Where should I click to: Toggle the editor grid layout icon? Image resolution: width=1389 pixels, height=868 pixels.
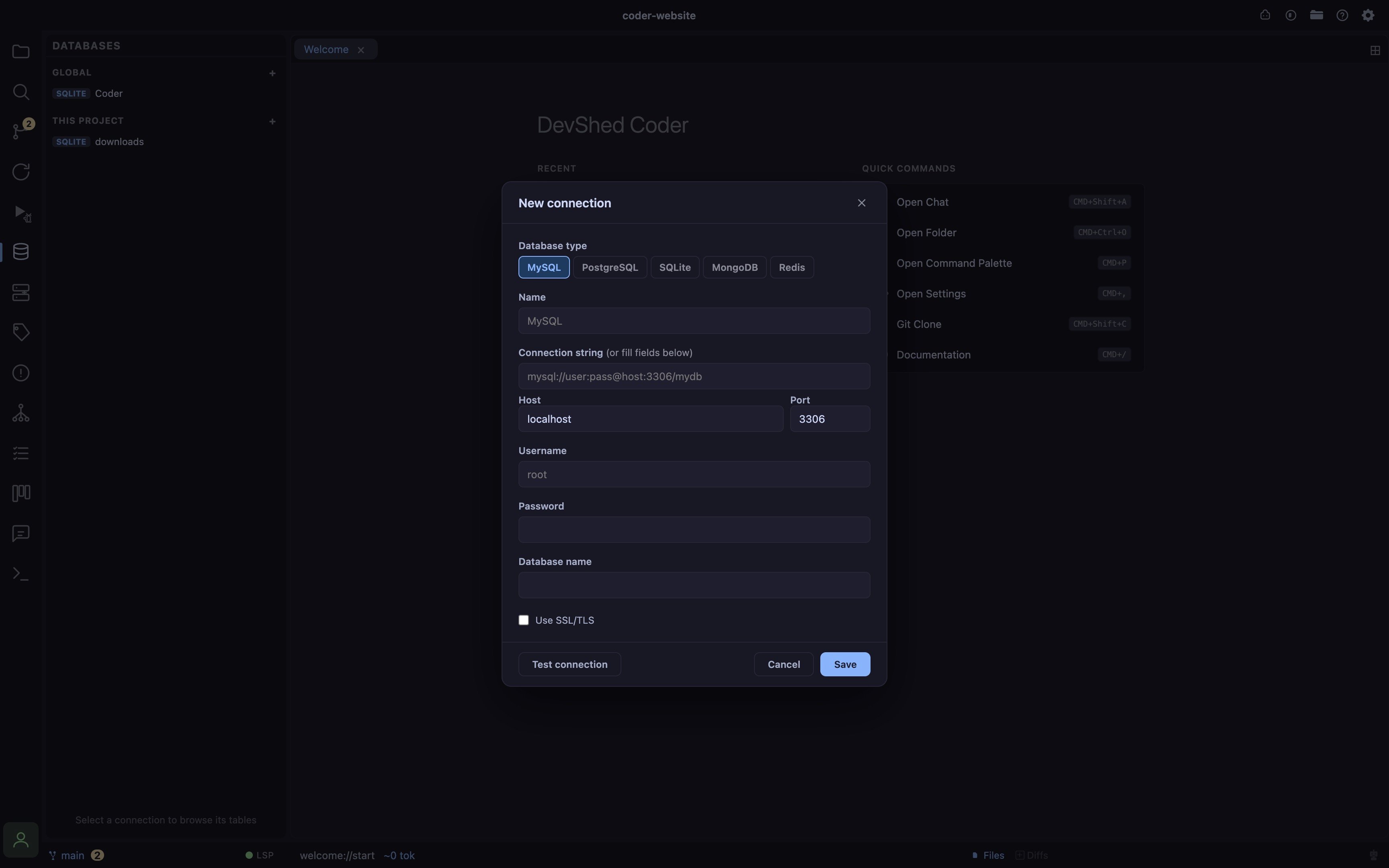click(x=1375, y=51)
